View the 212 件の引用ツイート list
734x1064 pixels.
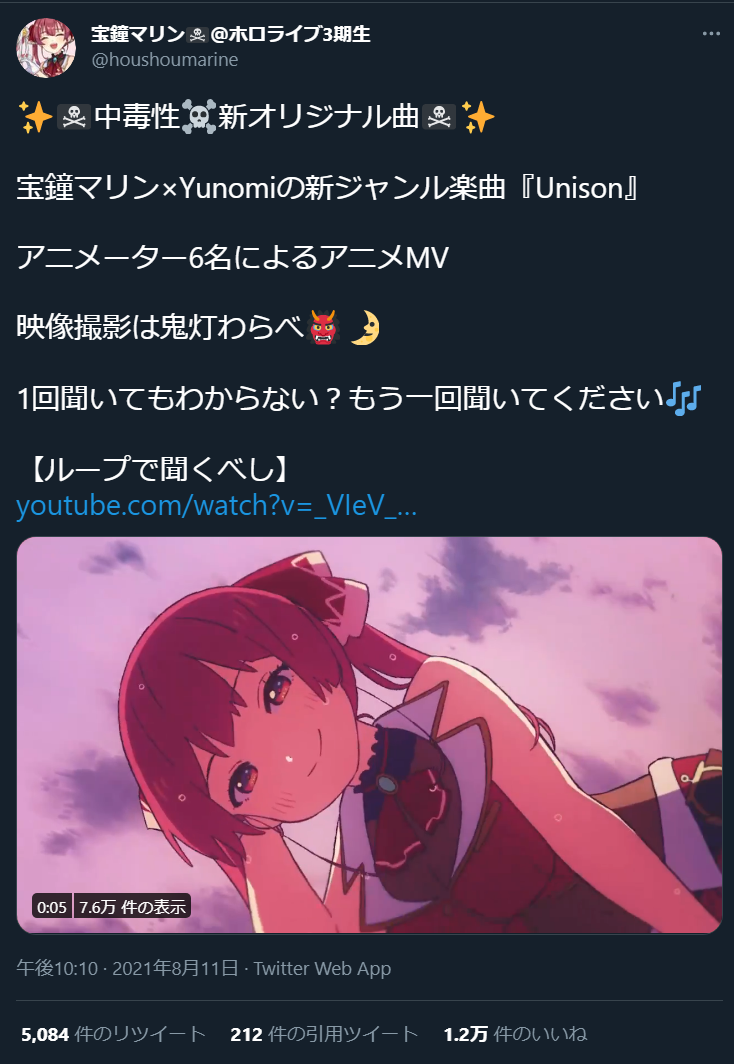coord(324,1034)
